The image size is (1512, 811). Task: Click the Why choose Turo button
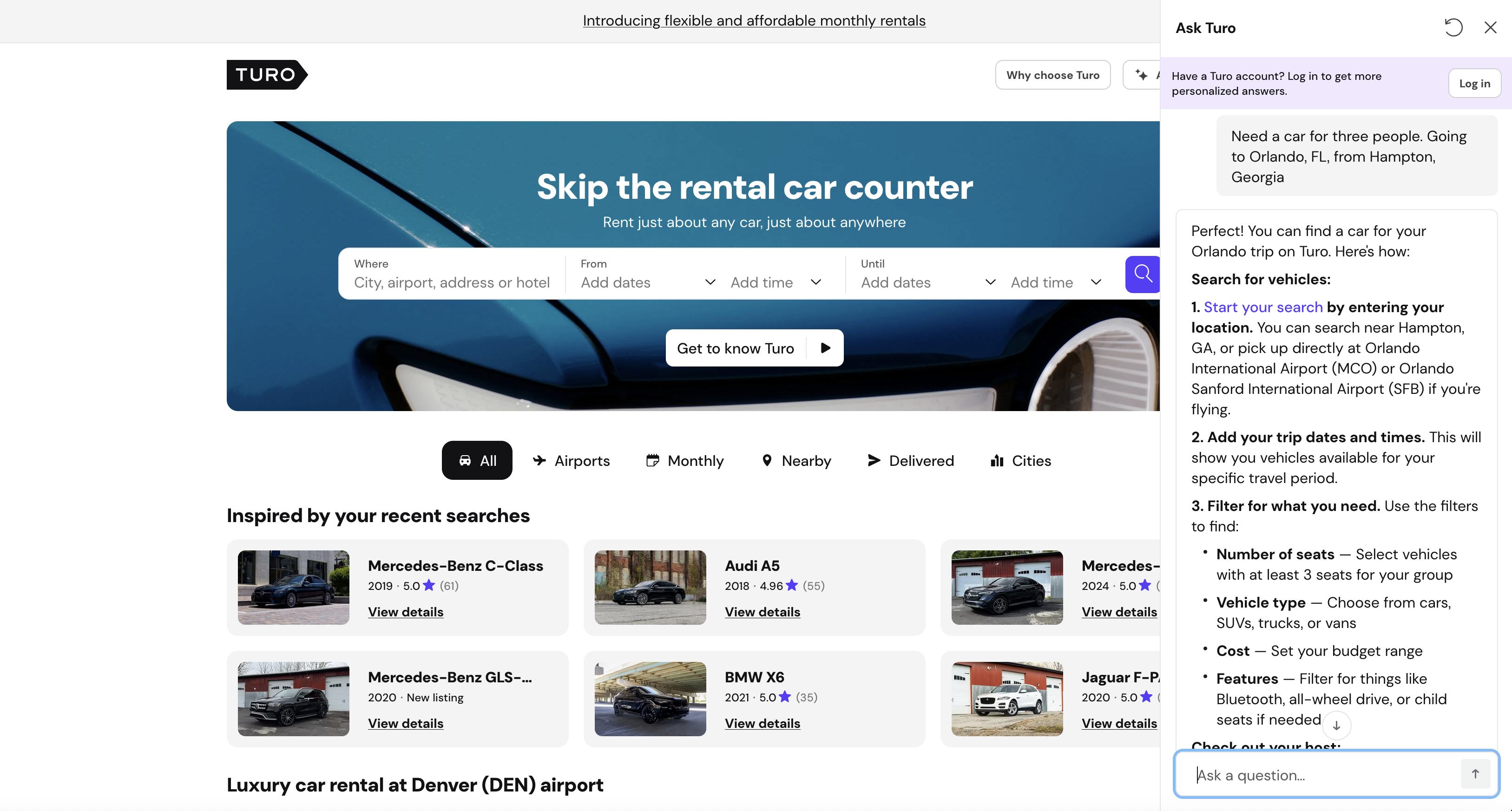point(1053,75)
